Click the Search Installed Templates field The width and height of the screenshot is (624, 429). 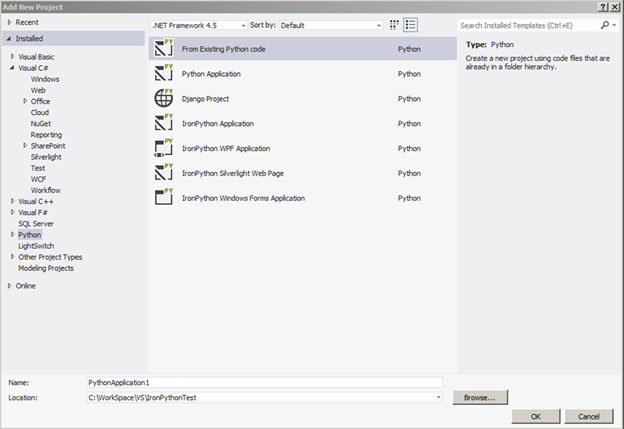pos(528,25)
